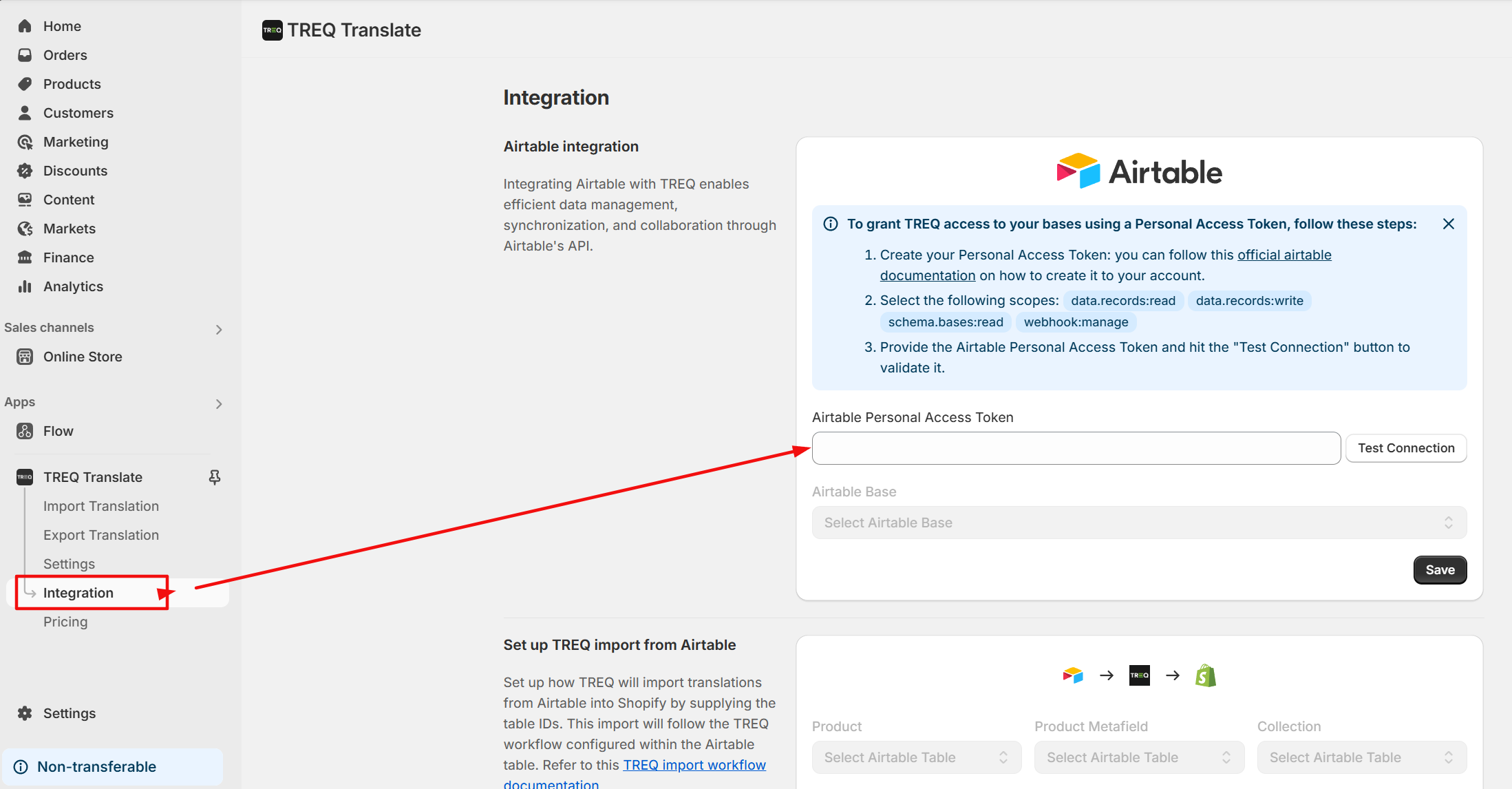The image size is (1512, 789).
Task: Click the webhook:manage scope tag
Action: tap(1076, 322)
